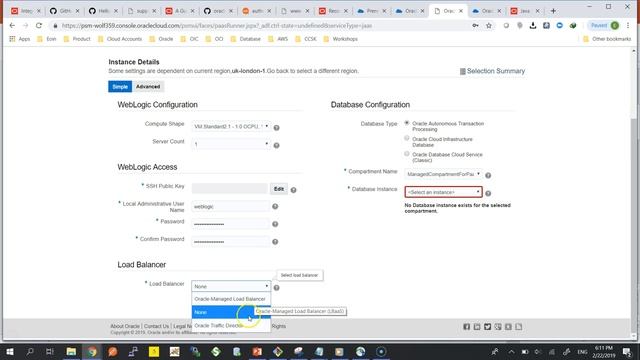Screen dimensions: 640x360
Task: Open Contact Us footer link
Action: point(156,326)
